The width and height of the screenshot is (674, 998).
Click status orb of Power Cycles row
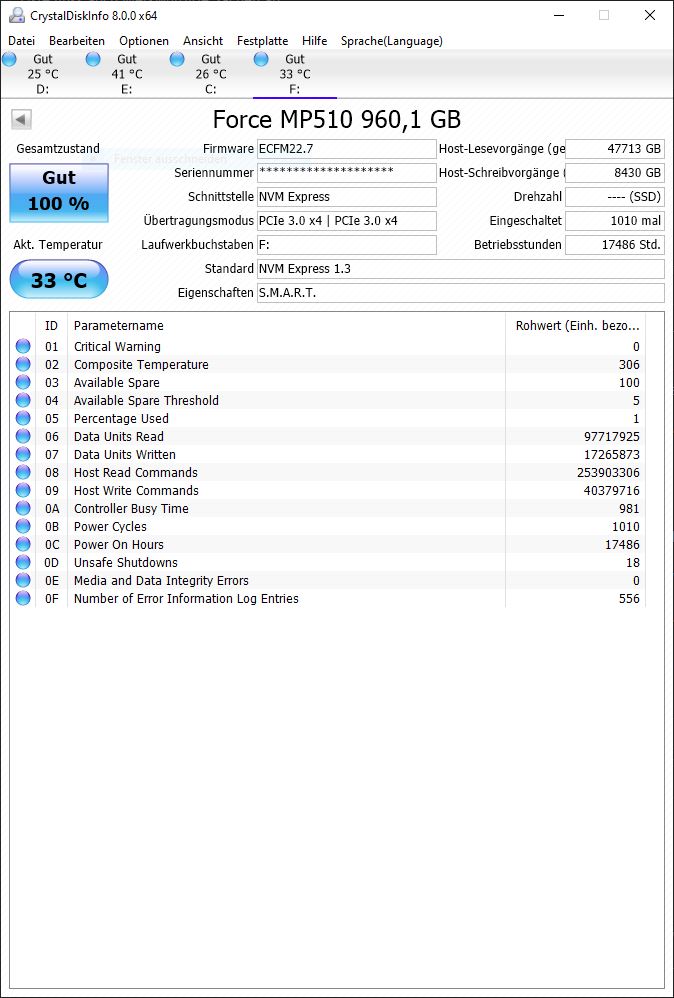[x=23, y=526]
